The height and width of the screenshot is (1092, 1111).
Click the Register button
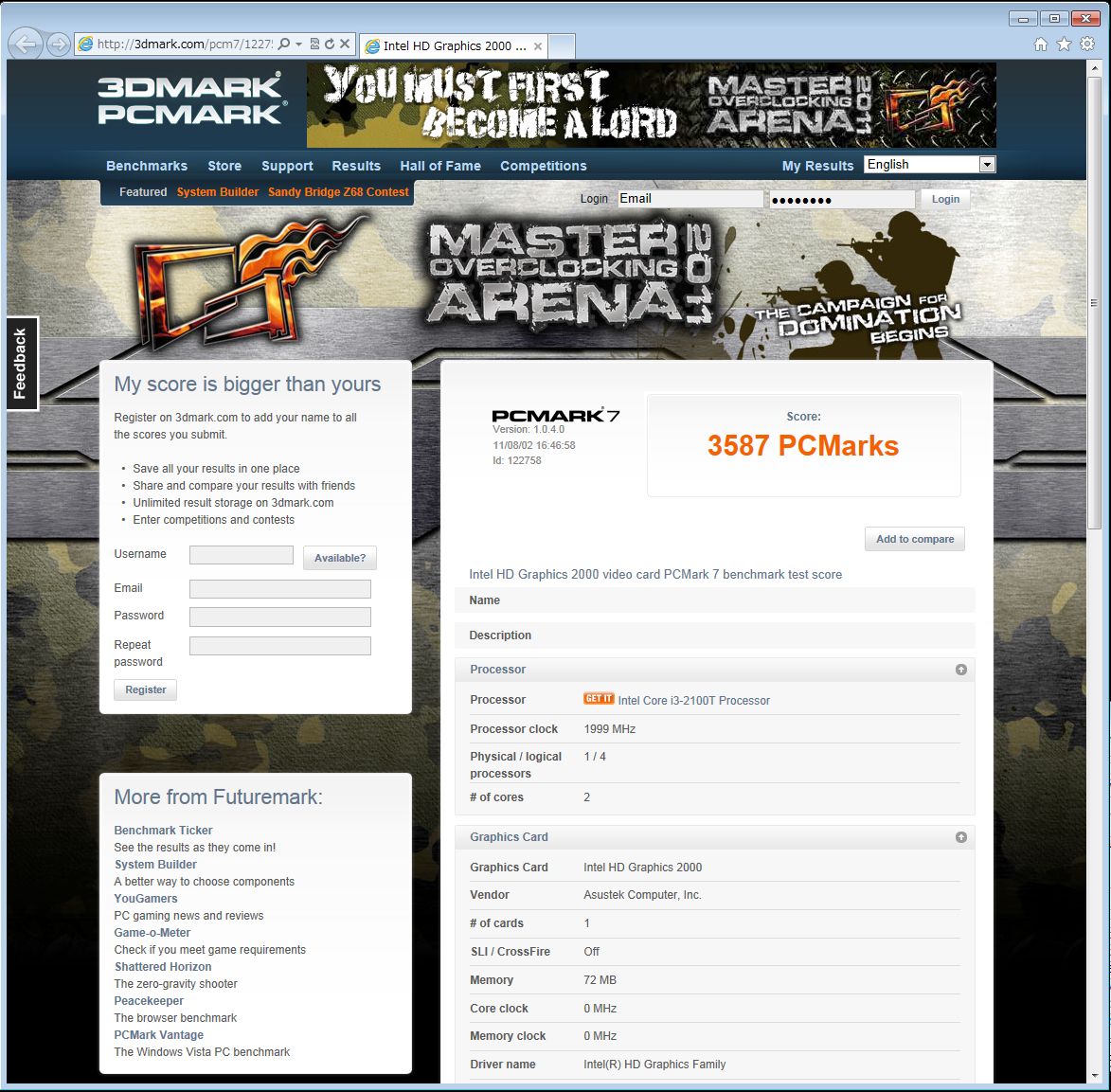point(145,689)
